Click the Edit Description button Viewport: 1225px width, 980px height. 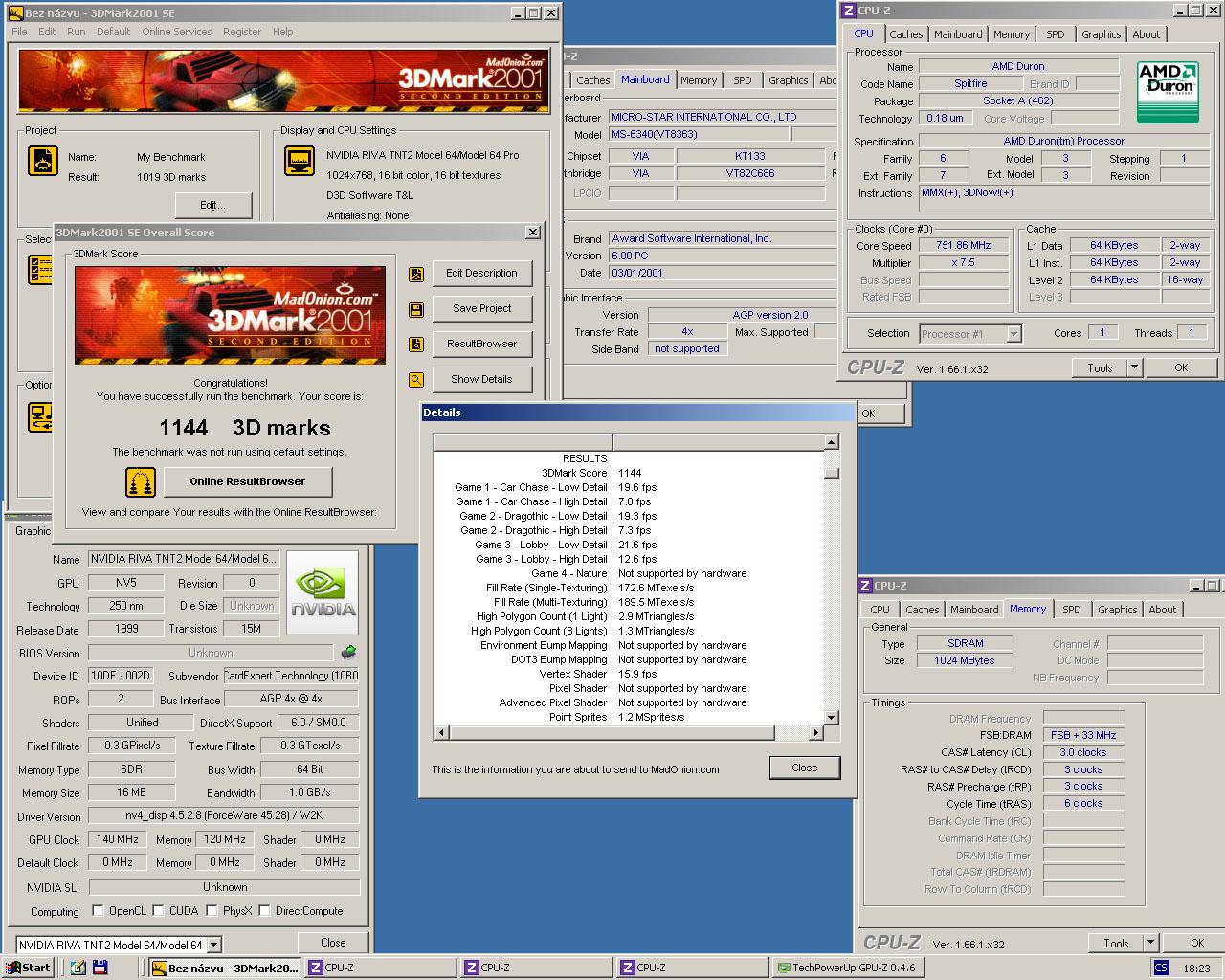tap(481, 274)
